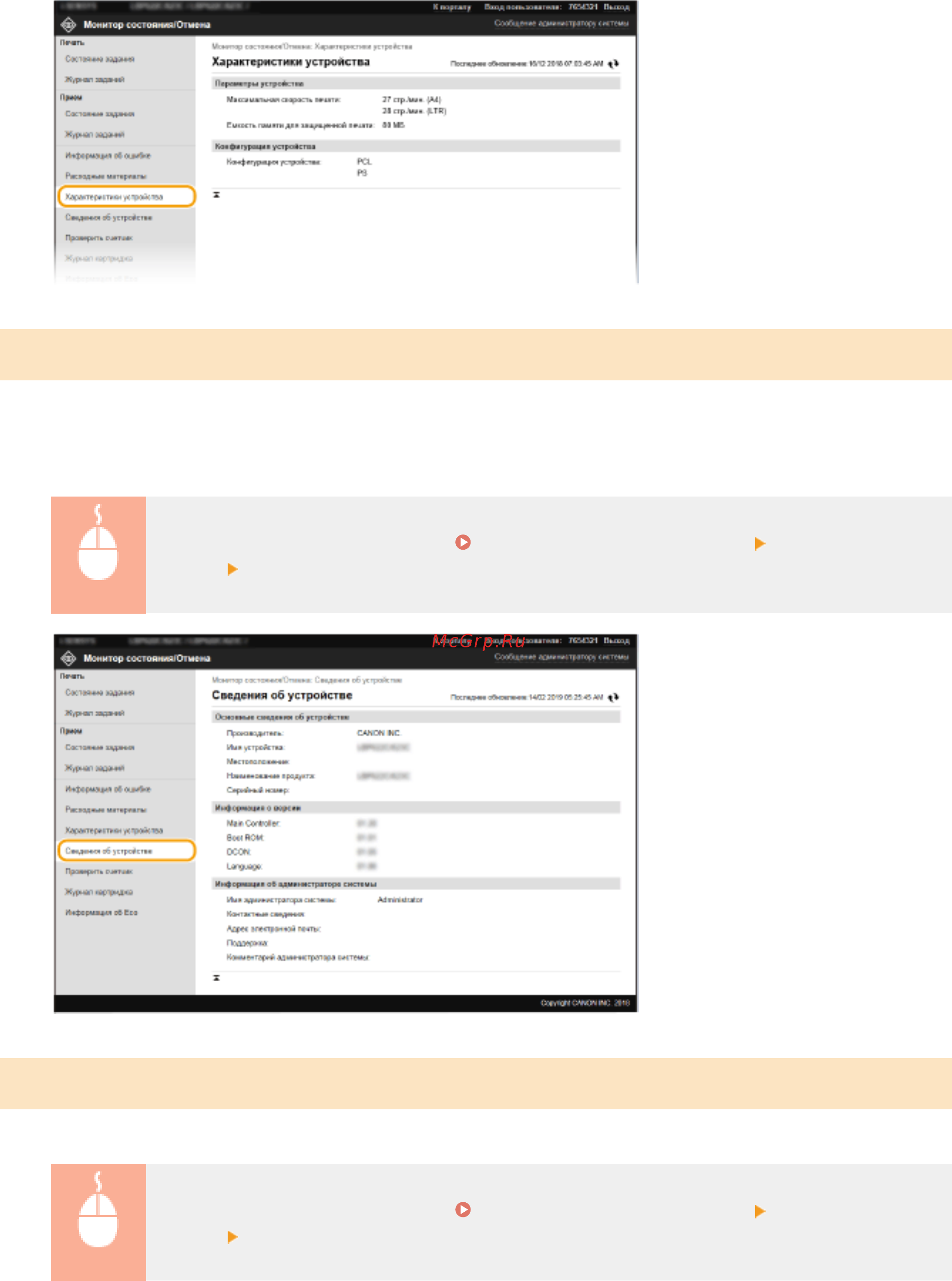Select Сведения об устройстве highlighted in the sidebar
The width and height of the screenshot is (952, 1281).
pyautogui.click(x=127, y=850)
